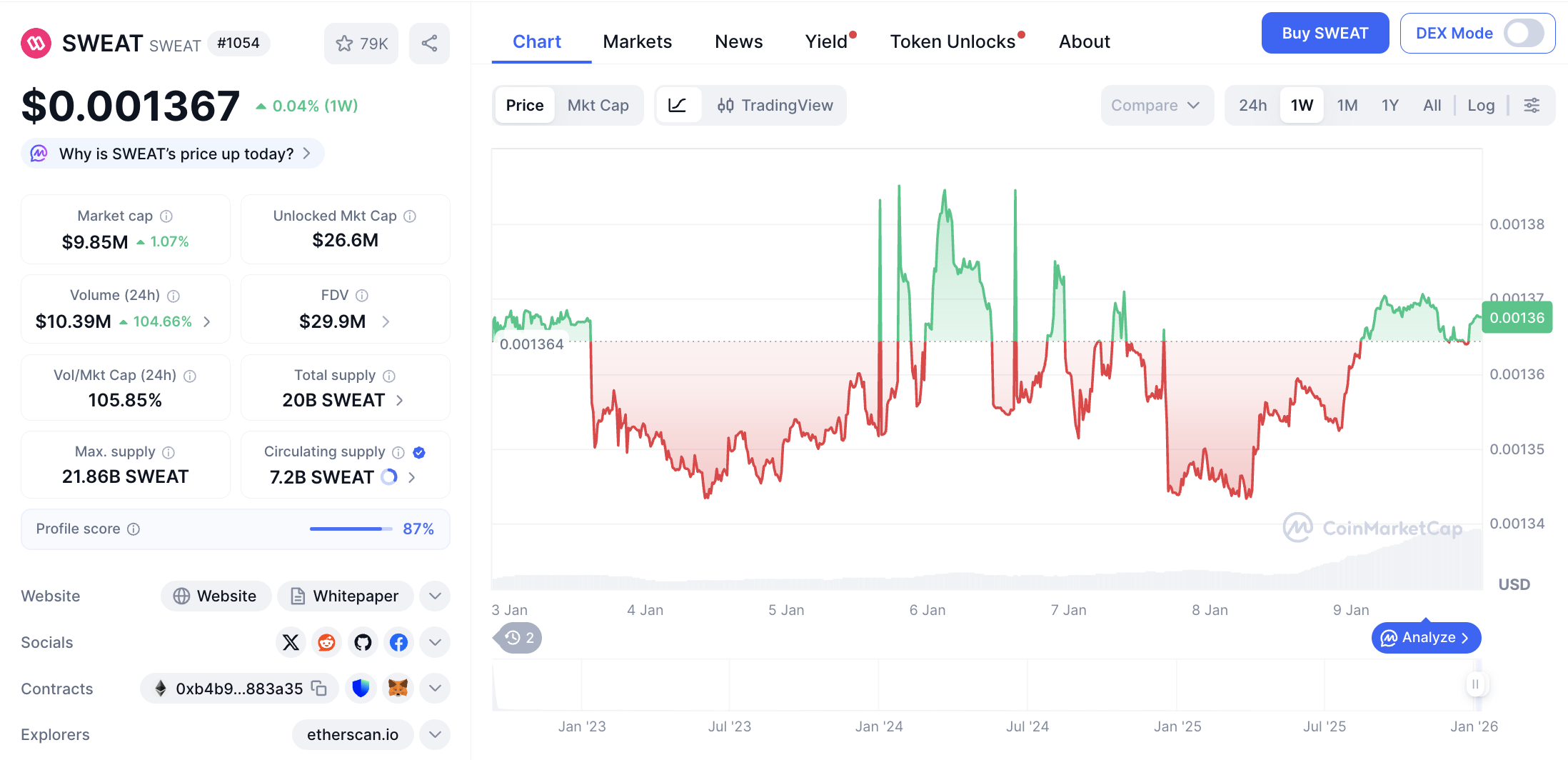
Task: Add SWEAT to watchlist via the star button
Action: coord(361,44)
